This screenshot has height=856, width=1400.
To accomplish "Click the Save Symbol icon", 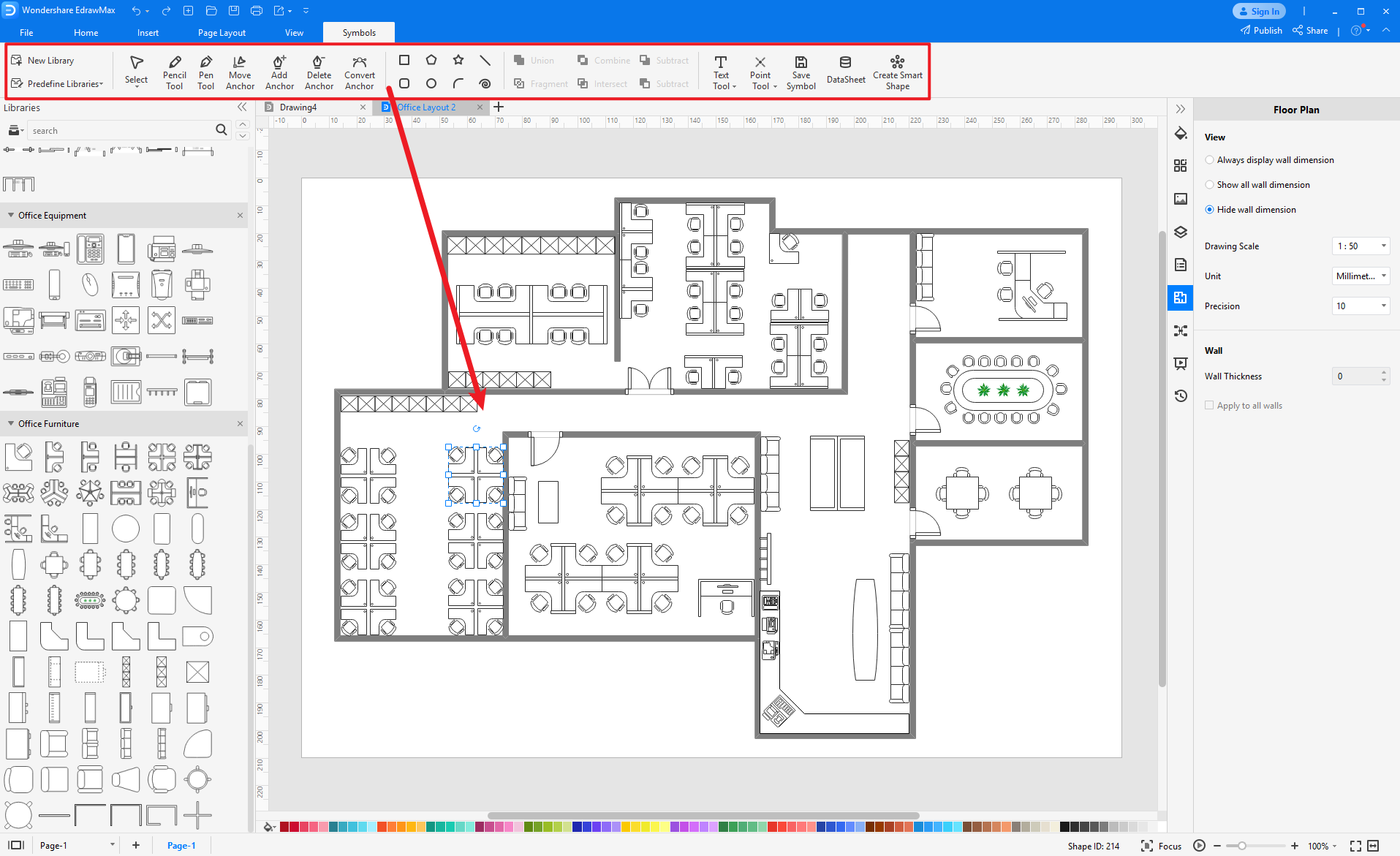I will 801,70.
